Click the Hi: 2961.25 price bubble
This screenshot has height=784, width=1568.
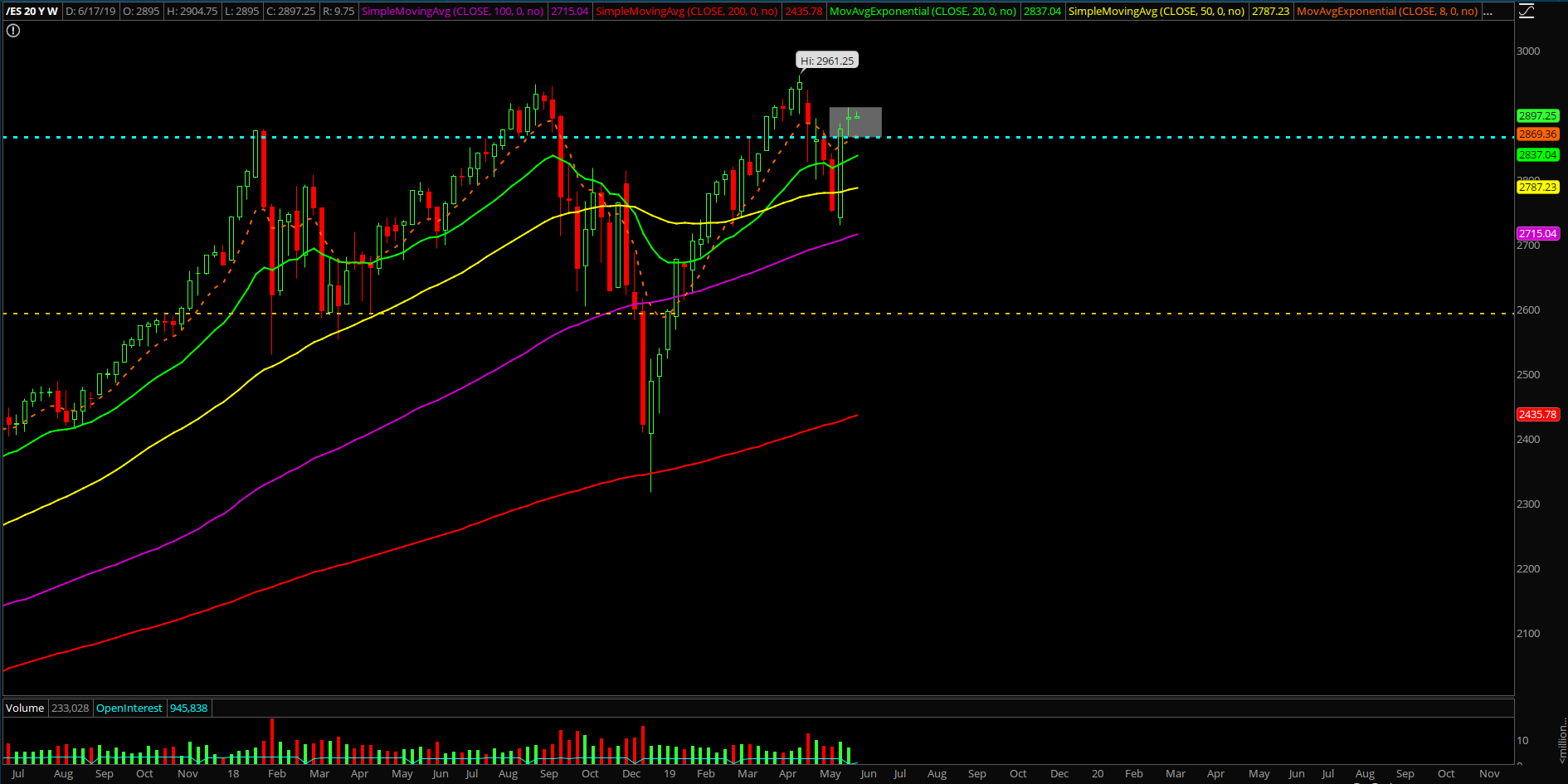pyautogui.click(x=826, y=61)
